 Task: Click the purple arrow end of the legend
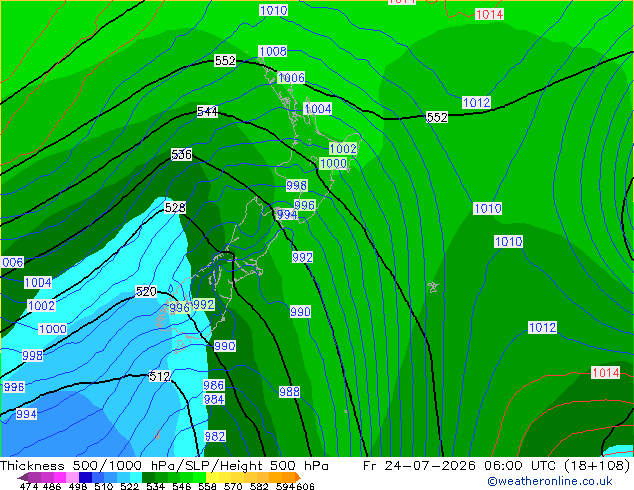23,477
